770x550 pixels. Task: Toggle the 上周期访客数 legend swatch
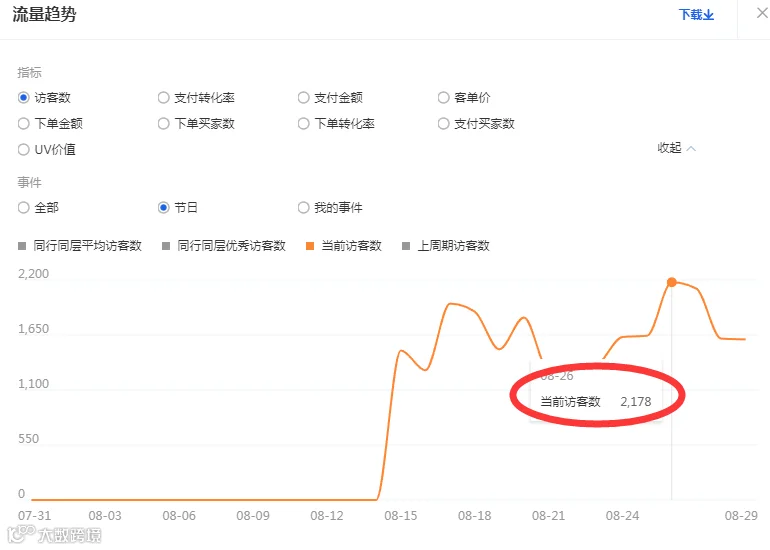[406, 246]
